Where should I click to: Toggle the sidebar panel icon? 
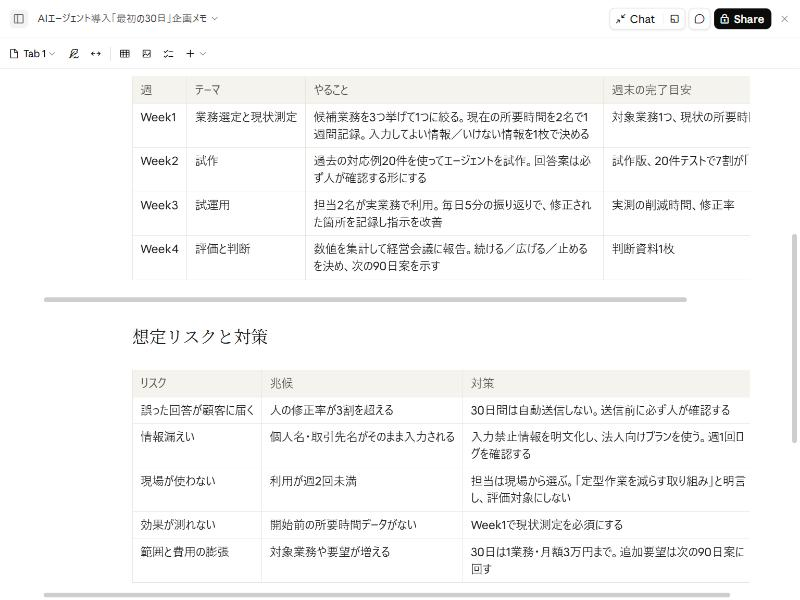point(18,19)
